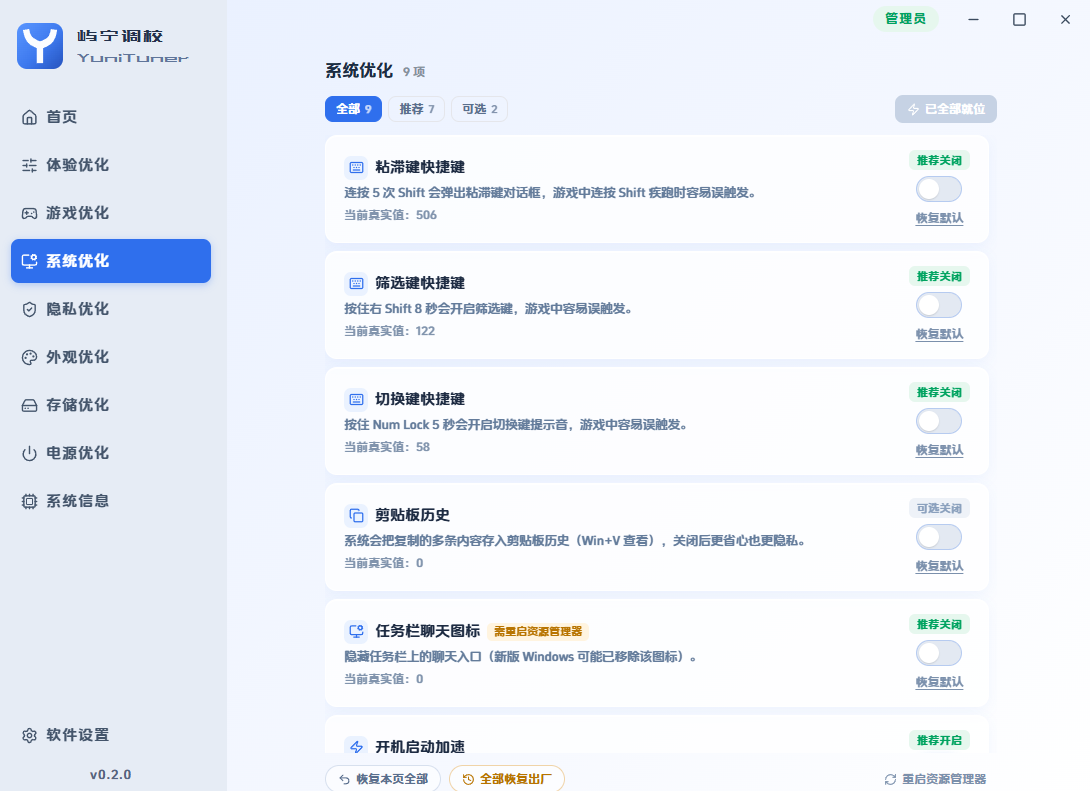Click the v0.2.0 version label
1090x791 pixels.
(111, 774)
